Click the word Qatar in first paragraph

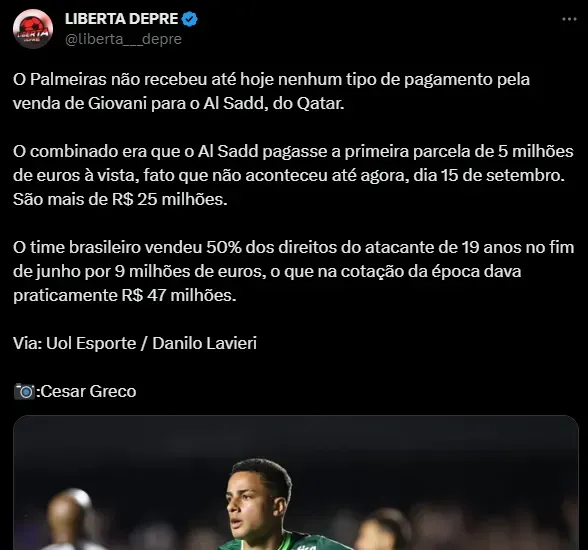click(320, 103)
